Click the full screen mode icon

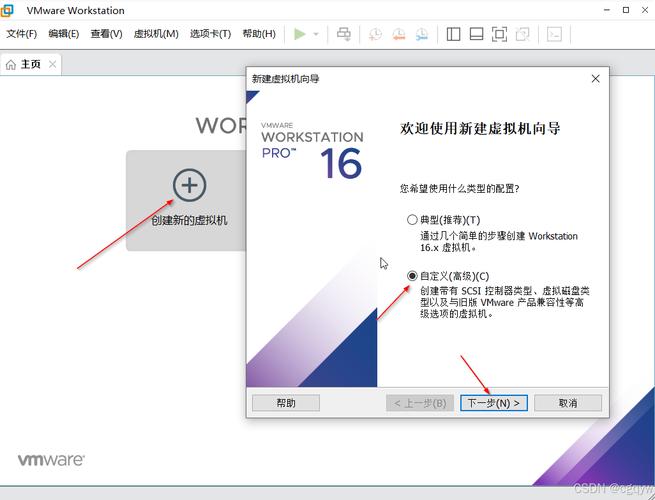499,34
